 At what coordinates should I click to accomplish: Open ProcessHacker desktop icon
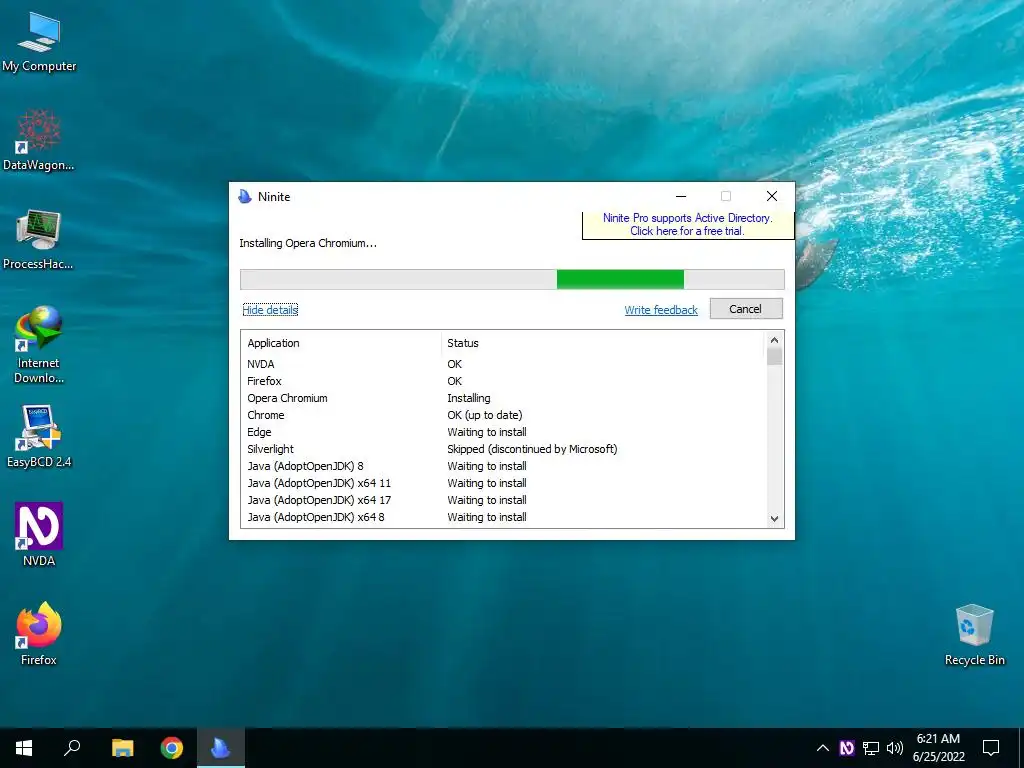(x=39, y=240)
